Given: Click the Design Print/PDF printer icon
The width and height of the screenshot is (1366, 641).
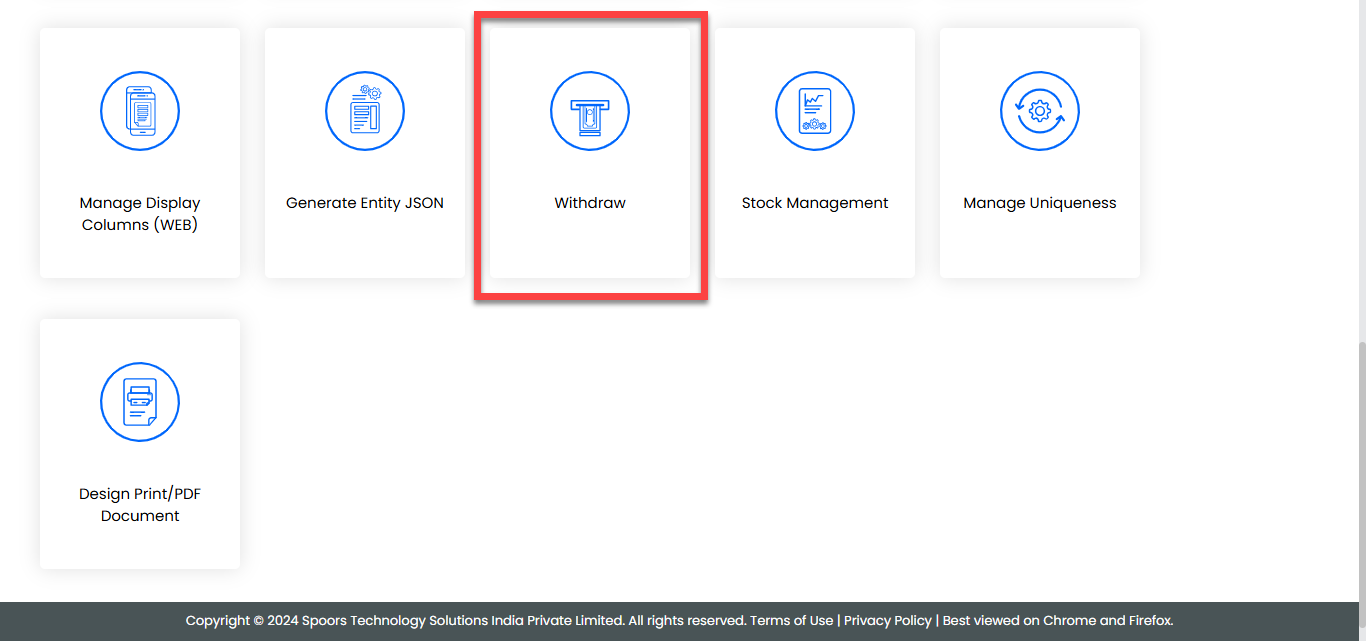Looking at the screenshot, I should coord(140,402).
